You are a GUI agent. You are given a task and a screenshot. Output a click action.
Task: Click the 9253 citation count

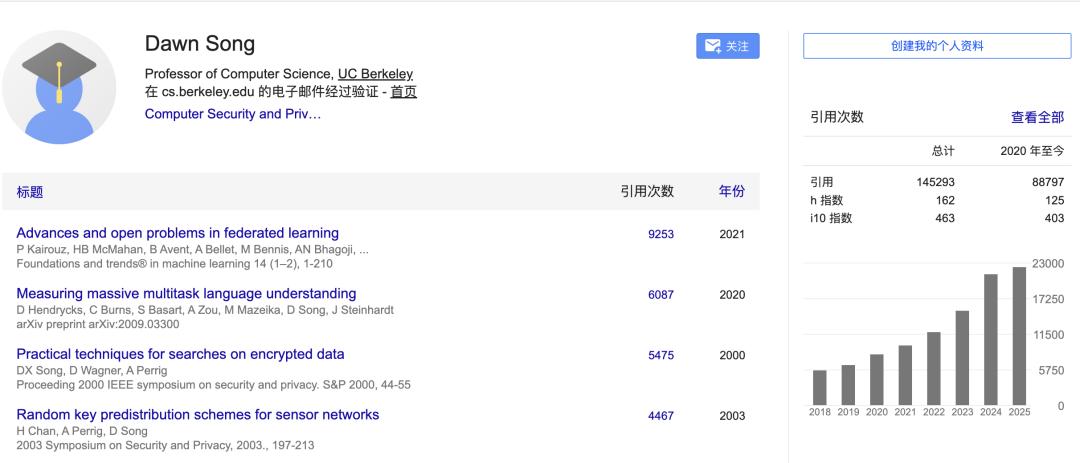coord(661,234)
